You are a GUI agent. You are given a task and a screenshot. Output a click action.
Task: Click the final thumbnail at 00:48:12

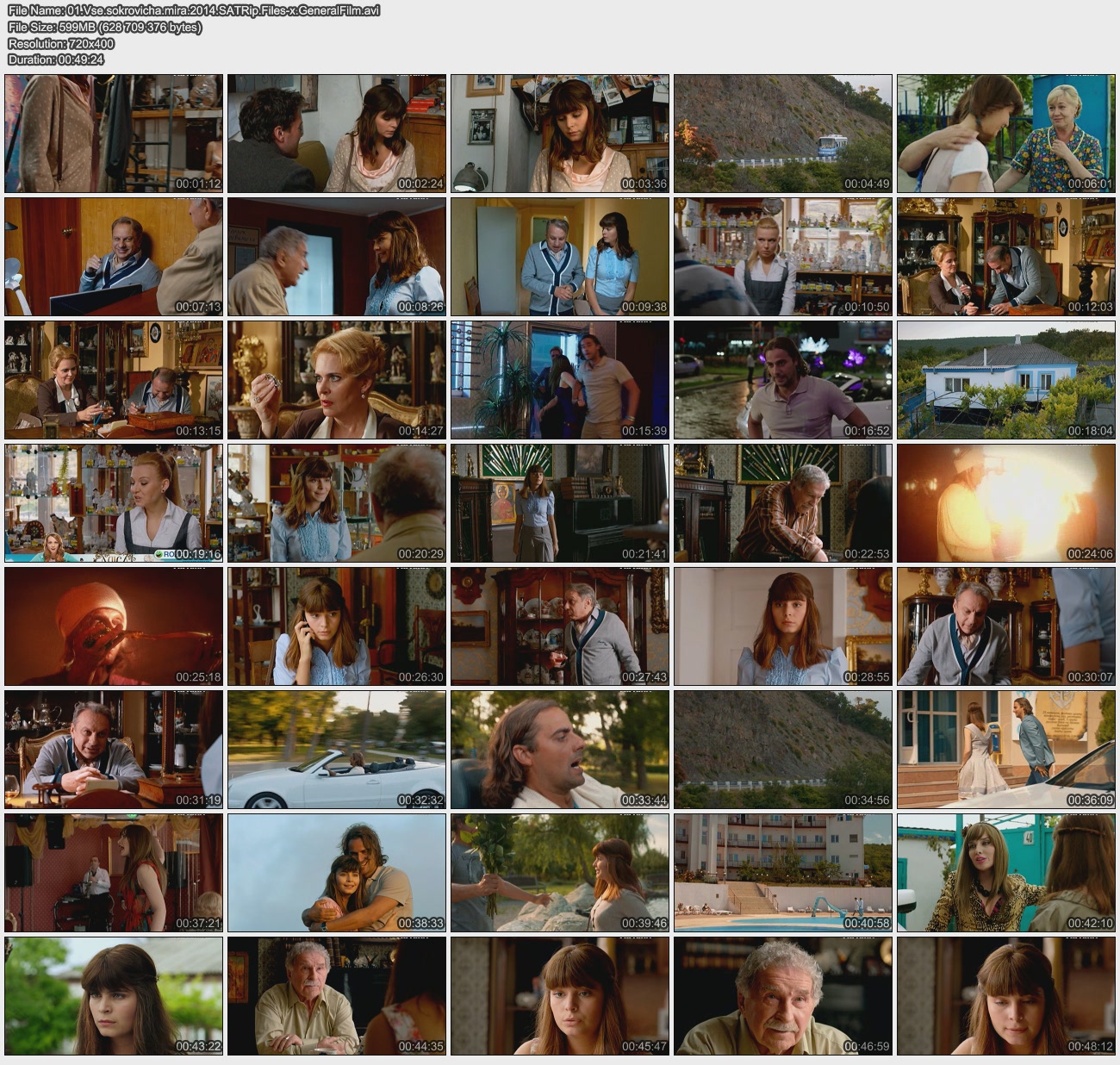(1005, 996)
